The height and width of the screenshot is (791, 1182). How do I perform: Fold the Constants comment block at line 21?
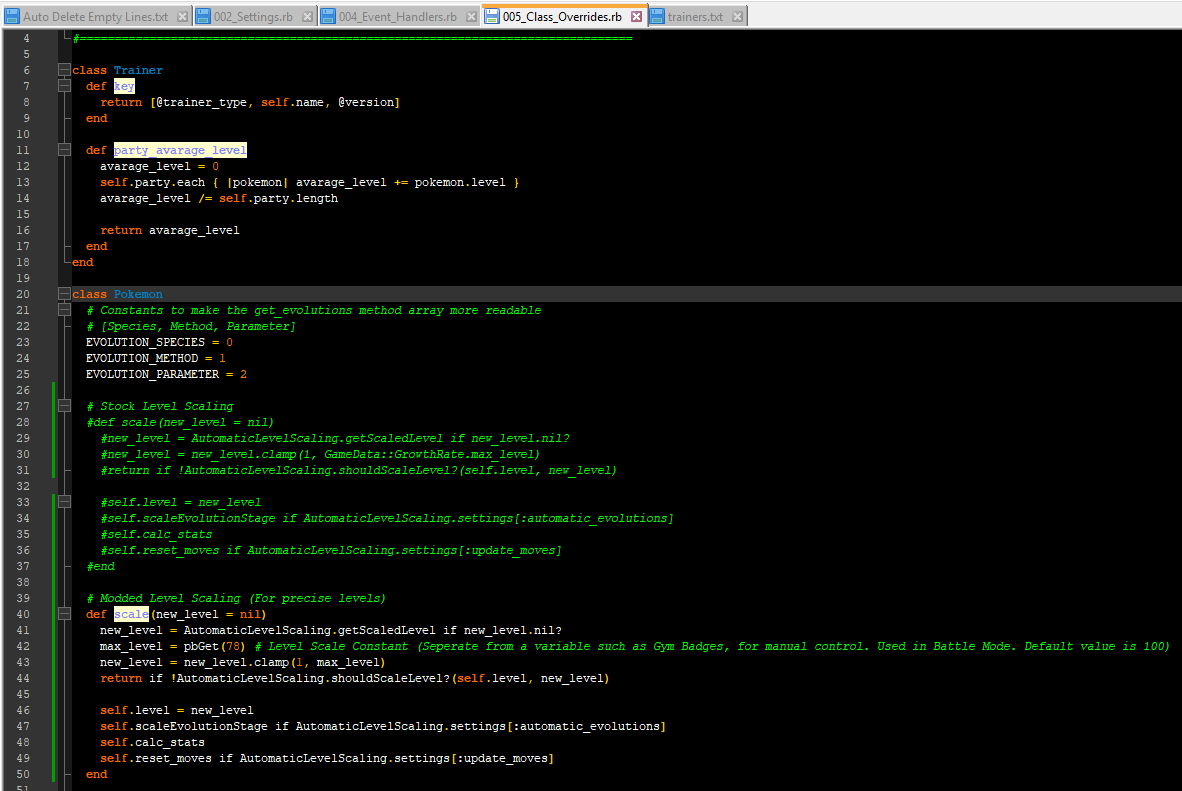click(x=65, y=310)
